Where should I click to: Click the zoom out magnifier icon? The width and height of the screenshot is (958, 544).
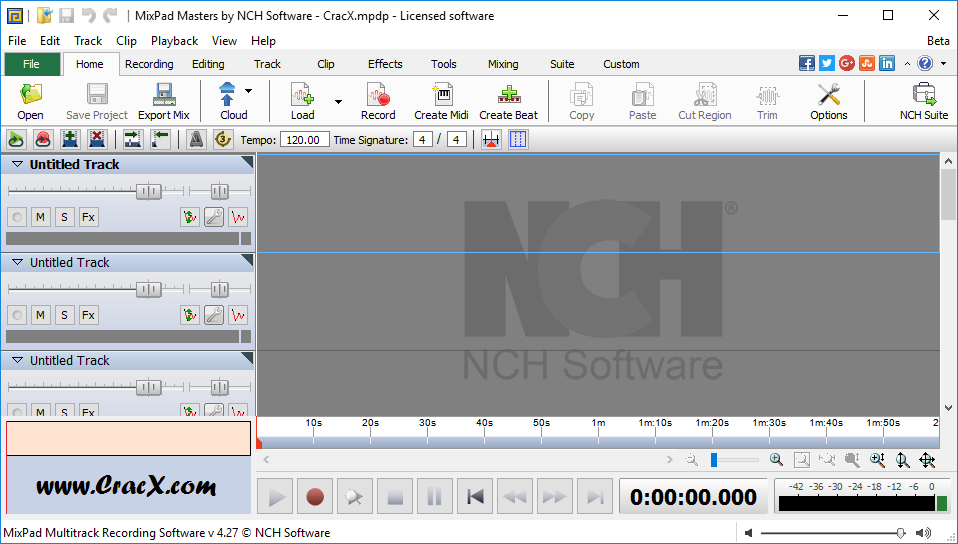click(x=692, y=460)
